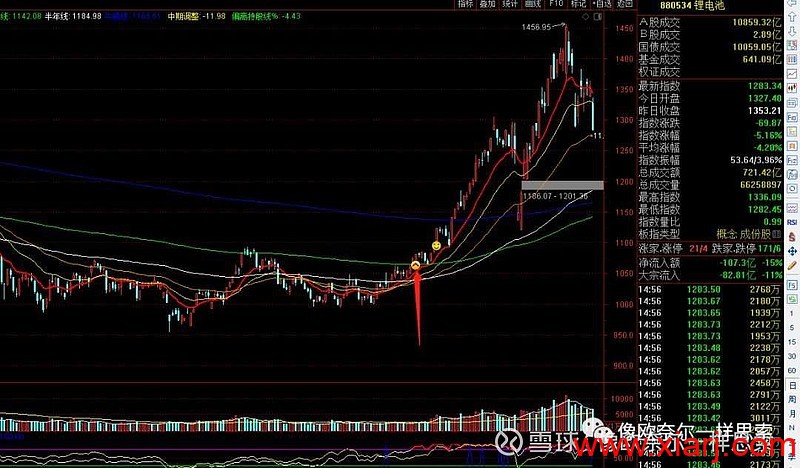Image resolution: width=800 pixels, height=468 pixels.
Task: Click the 净流入额 -107.3亿 row
Action: click(710, 263)
